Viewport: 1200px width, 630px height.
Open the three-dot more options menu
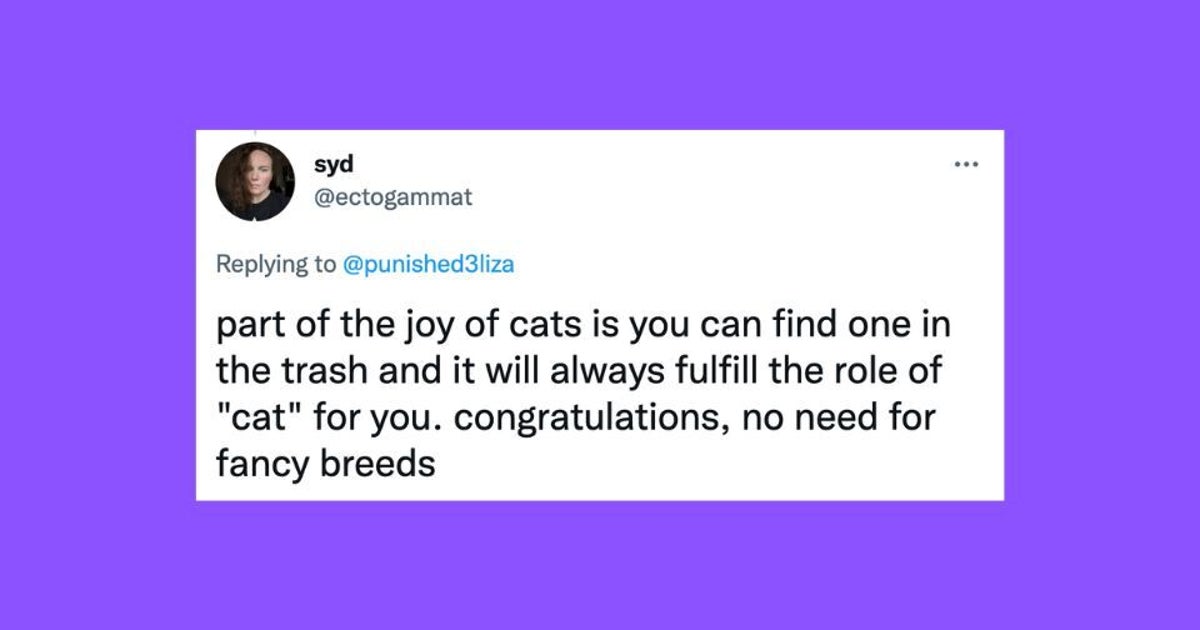coord(965,165)
